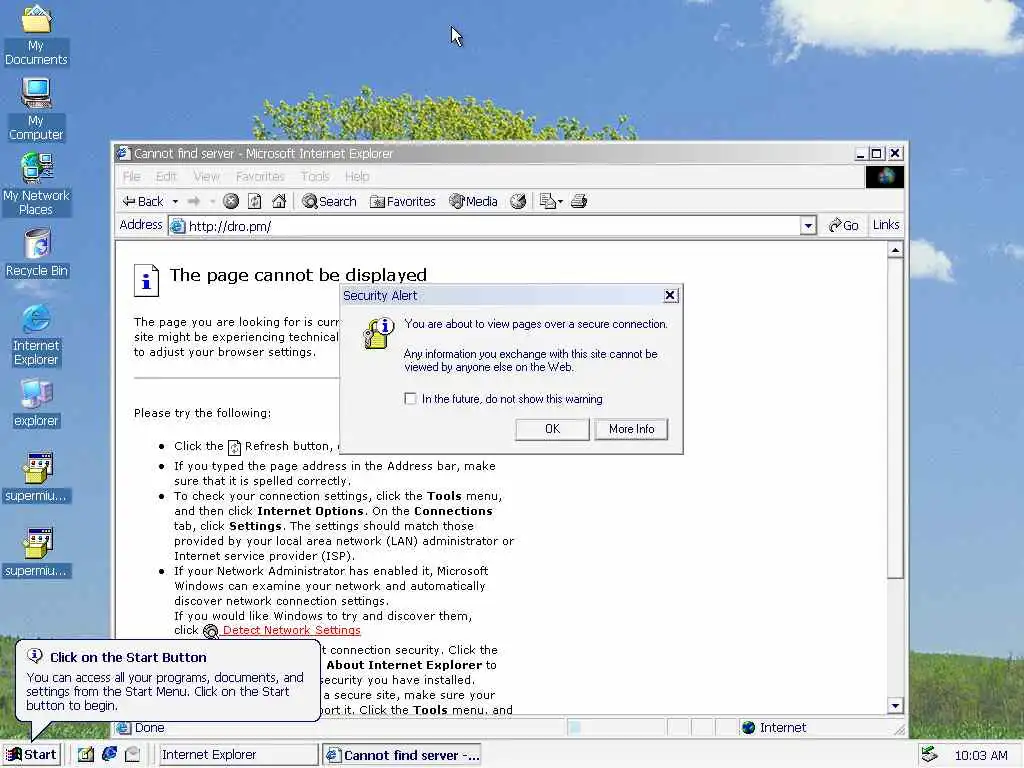Maximize the Internet Explorer window
Image resolution: width=1024 pixels, height=768 pixels.
[877, 153]
